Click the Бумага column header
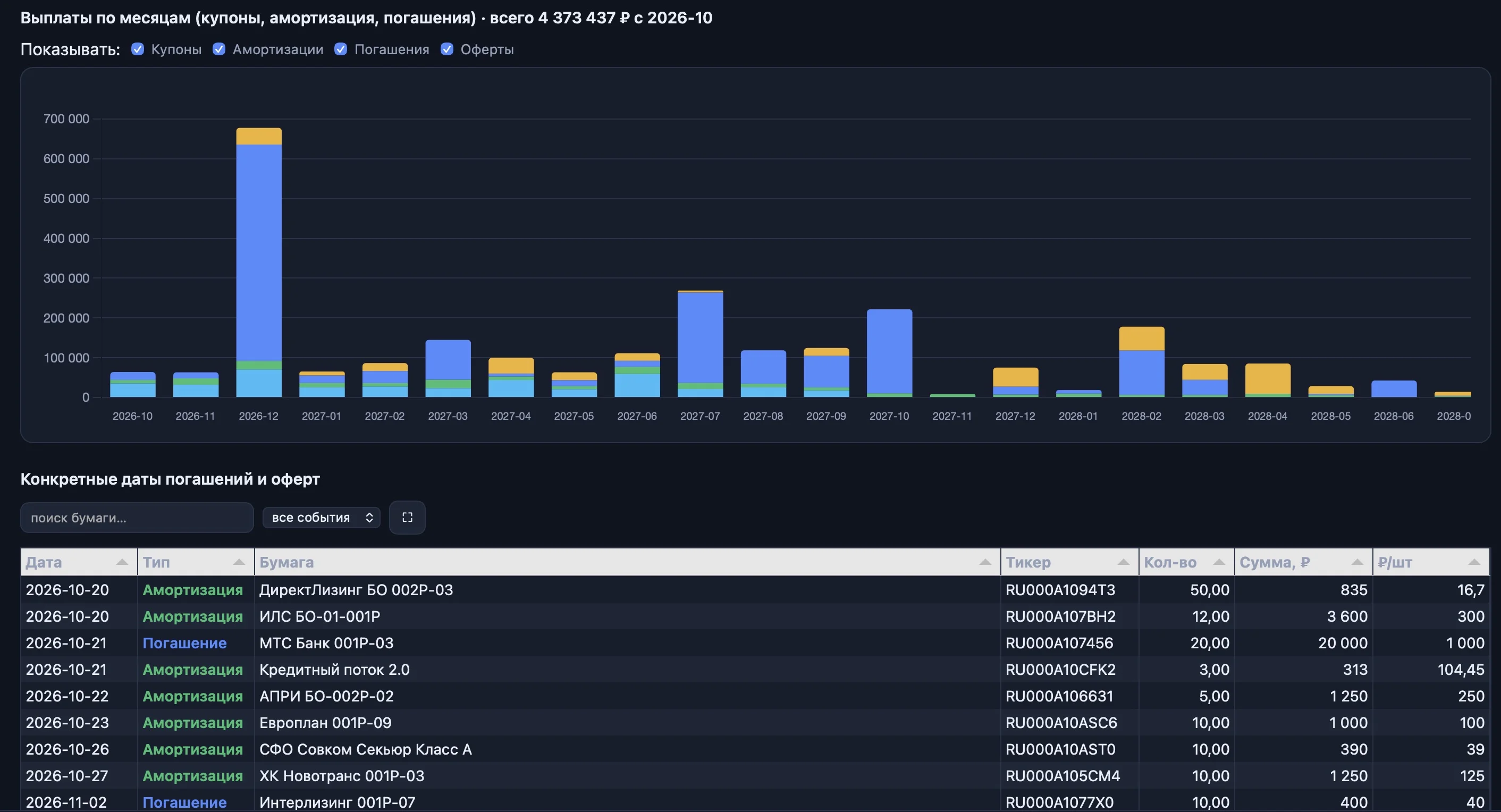The width and height of the screenshot is (1501, 812). pyautogui.click(x=627, y=562)
